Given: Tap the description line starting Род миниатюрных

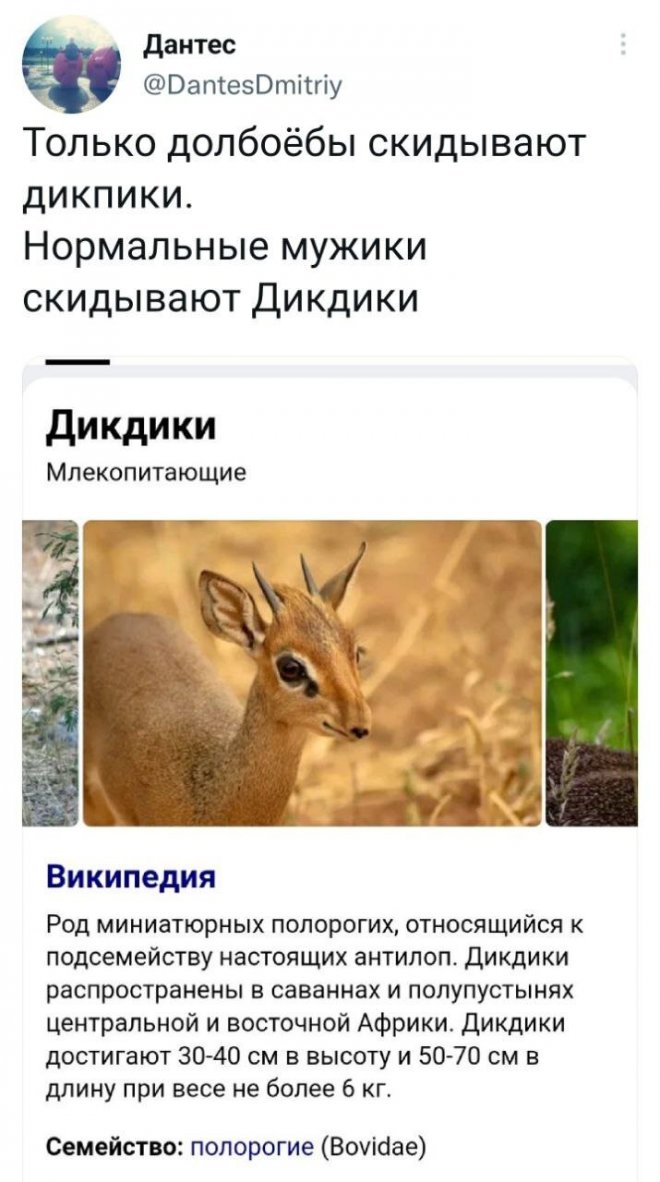Looking at the screenshot, I should (x=315, y=924).
